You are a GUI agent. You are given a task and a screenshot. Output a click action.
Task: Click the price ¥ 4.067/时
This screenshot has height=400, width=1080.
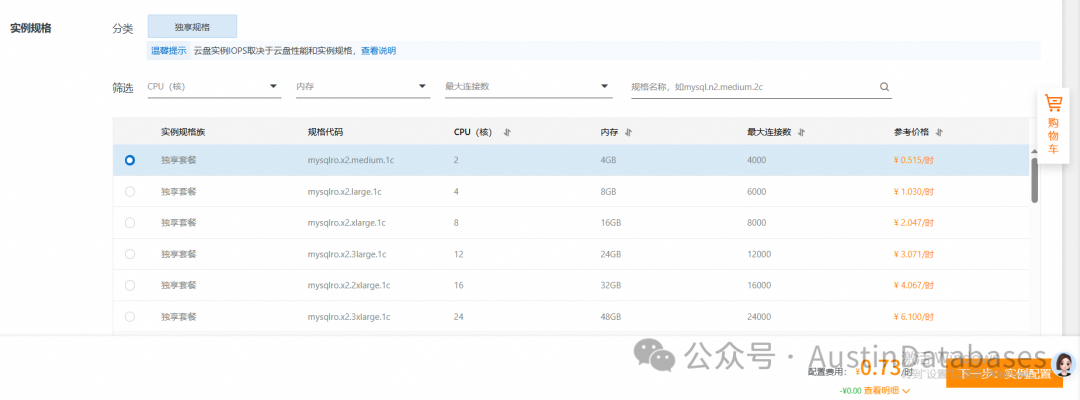[914, 285]
